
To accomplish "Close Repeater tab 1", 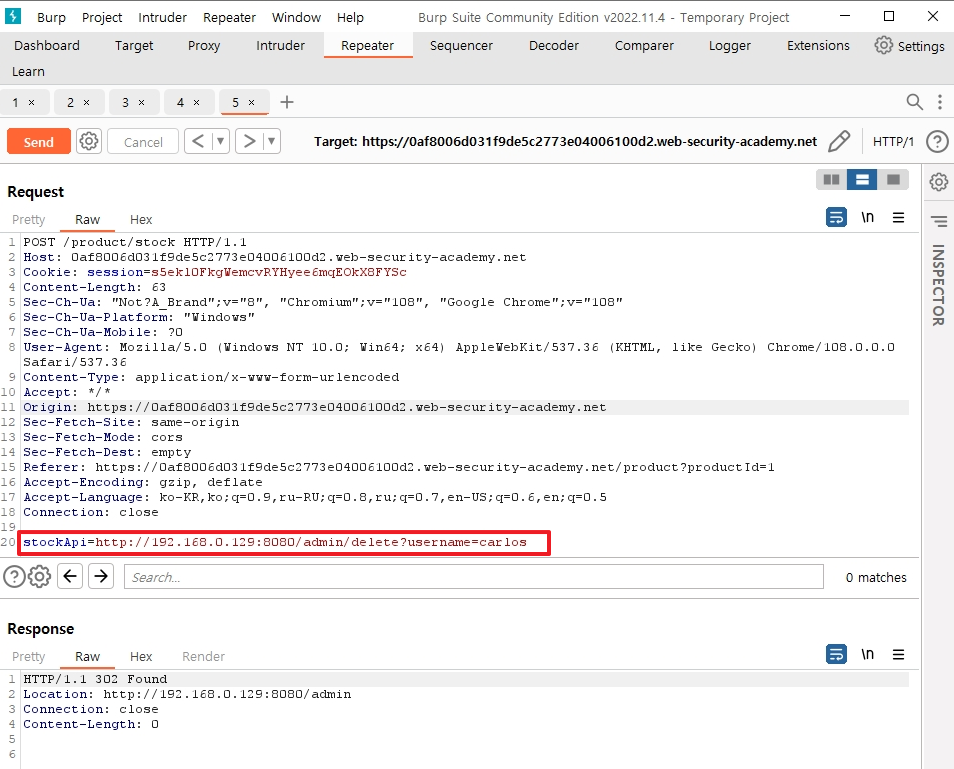I will click(32, 103).
